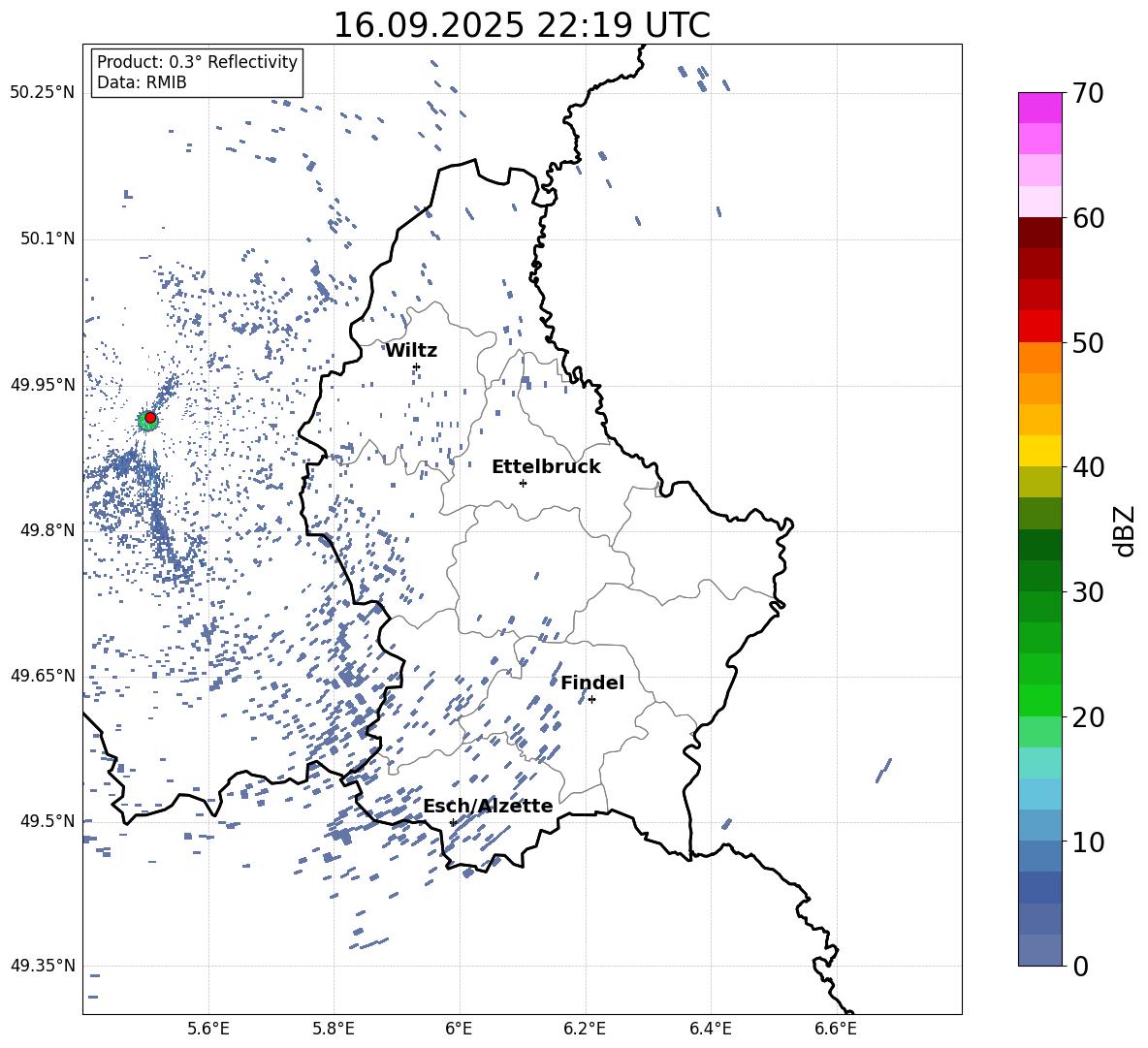The image size is (1148, 1048).
Task: Pick the slate blue swatch at 0 dBZ
Action: 1040,950
